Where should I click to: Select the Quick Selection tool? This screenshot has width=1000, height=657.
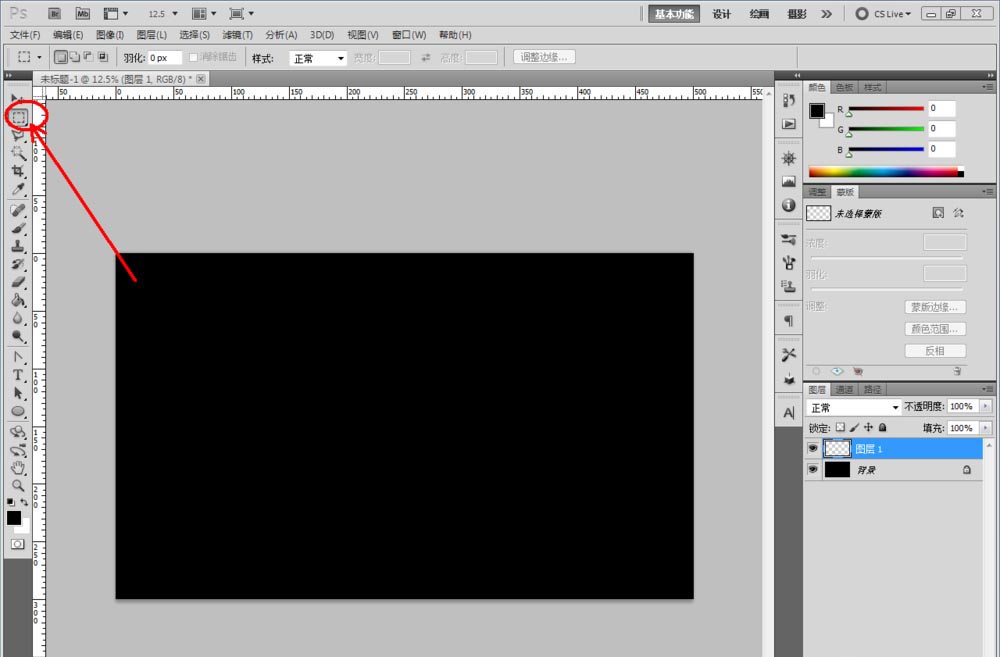(18, 152)
